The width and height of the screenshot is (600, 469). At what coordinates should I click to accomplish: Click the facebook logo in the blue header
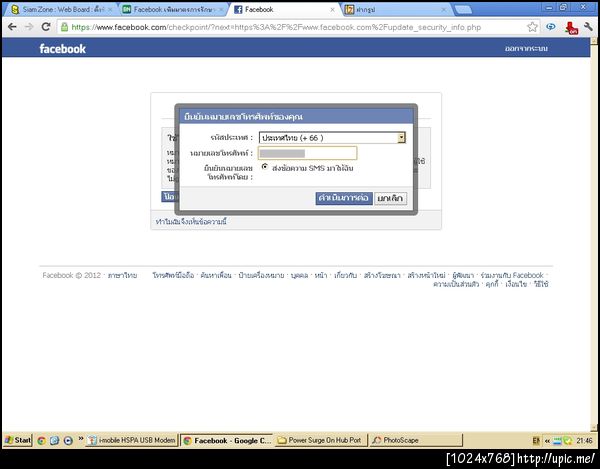click(62, 49)
